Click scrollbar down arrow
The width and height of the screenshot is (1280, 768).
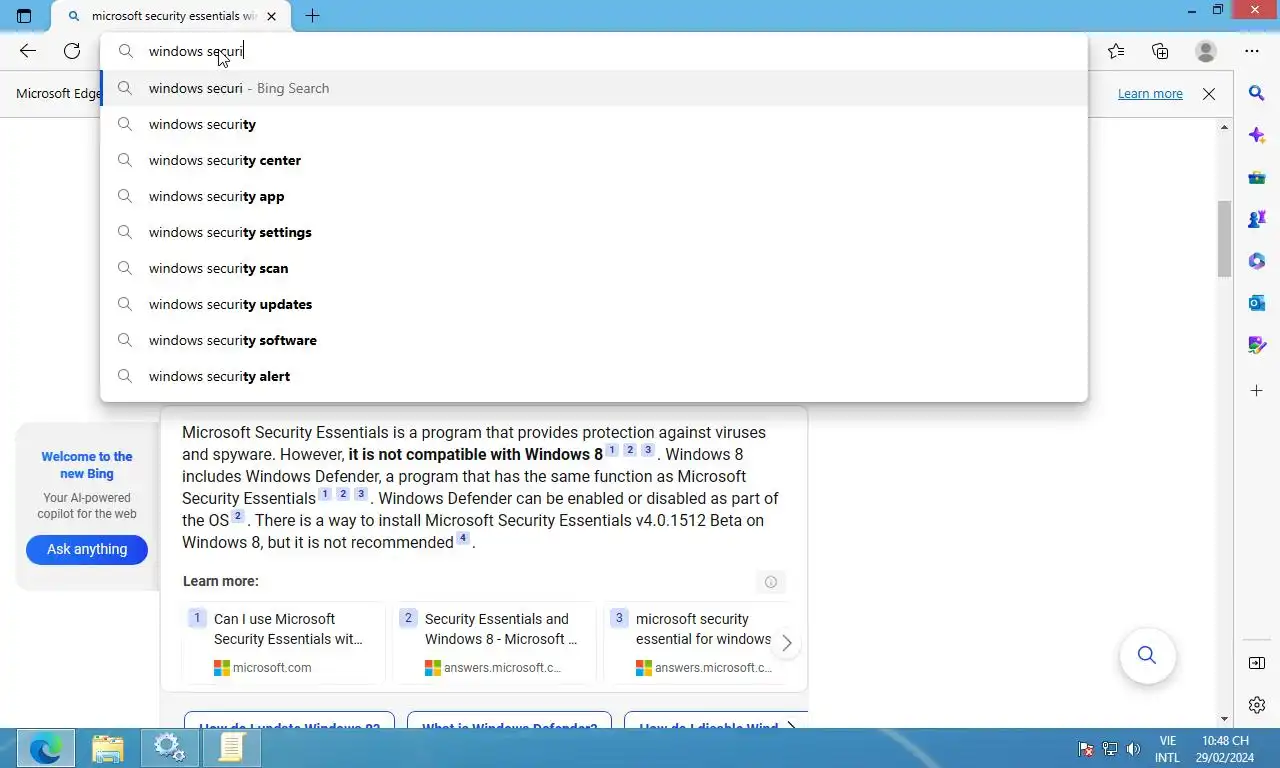(1224, 719)
